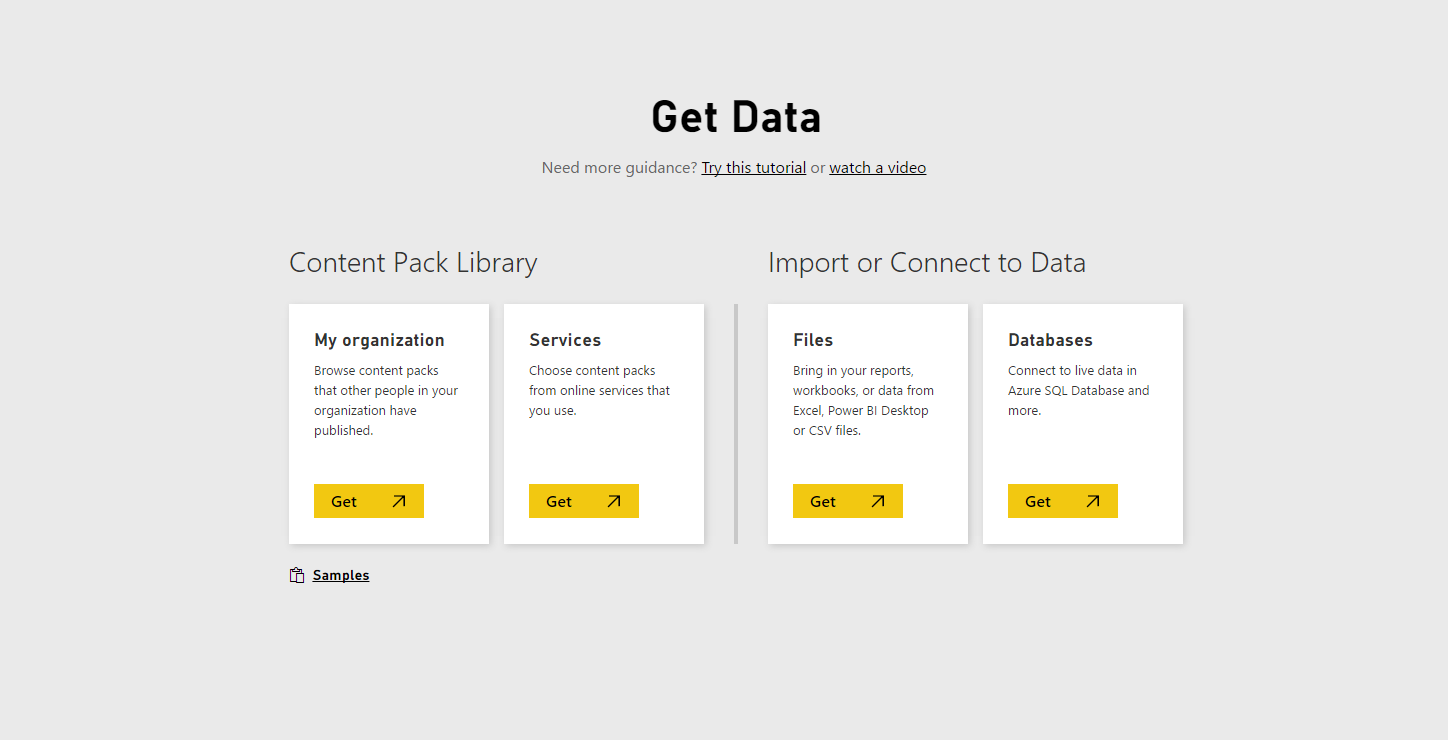Image resolution: width=1448 pixels, height=740 pixels.
Task: Click the arrow icon inside the Services Get button
Action: tap(612, 500)
